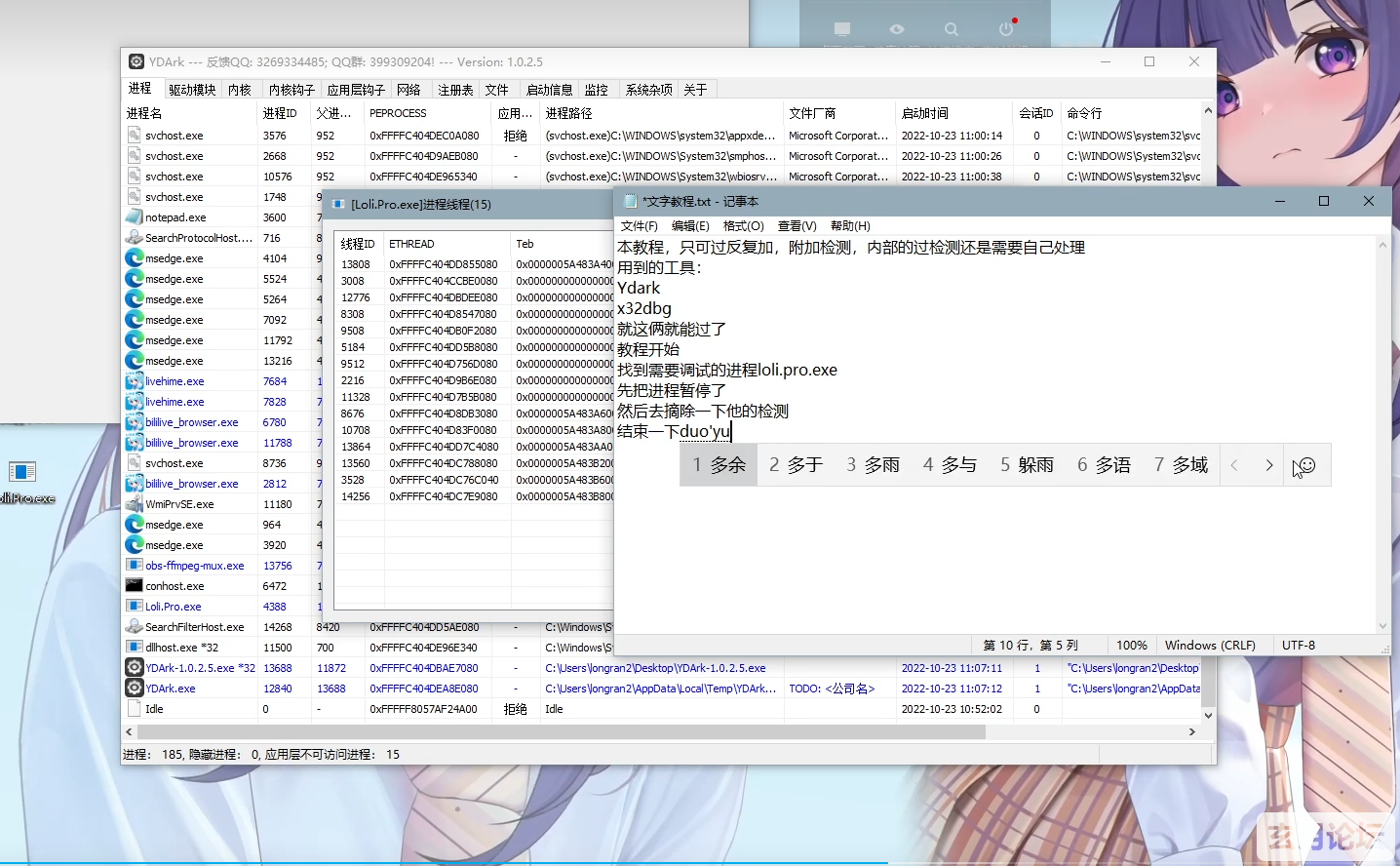Place cursor in Notepad line x32dbg
1400x866 pixels.
pos(644,308)
